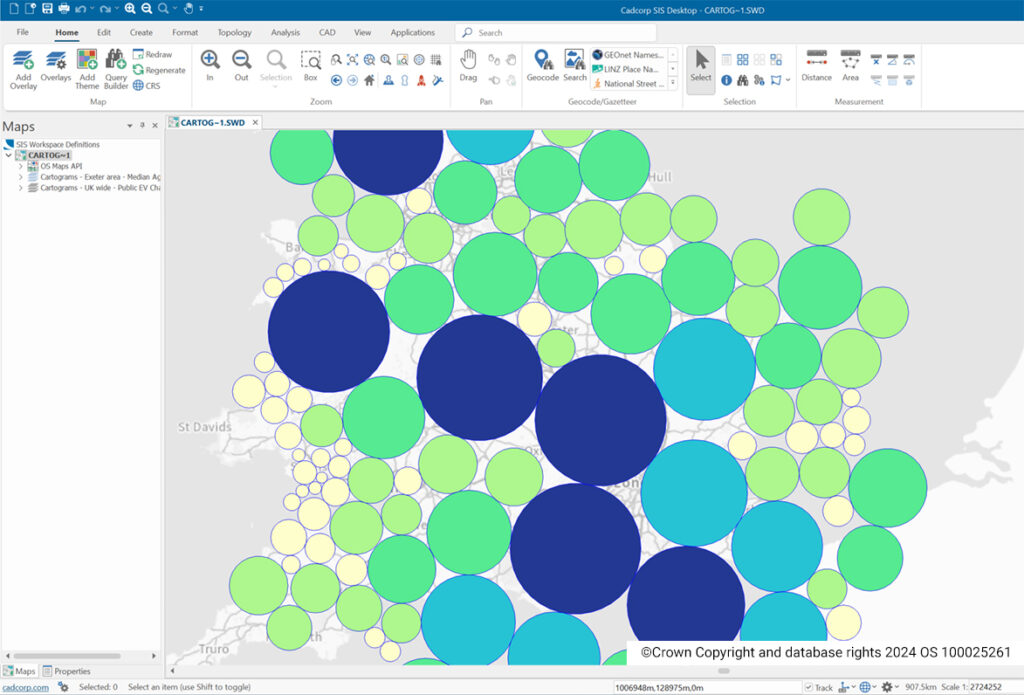Image resolution: width=1024 pixels, height=695 pixels.
Task: Click the ribbon Search field
Action: tap(556, 33)
